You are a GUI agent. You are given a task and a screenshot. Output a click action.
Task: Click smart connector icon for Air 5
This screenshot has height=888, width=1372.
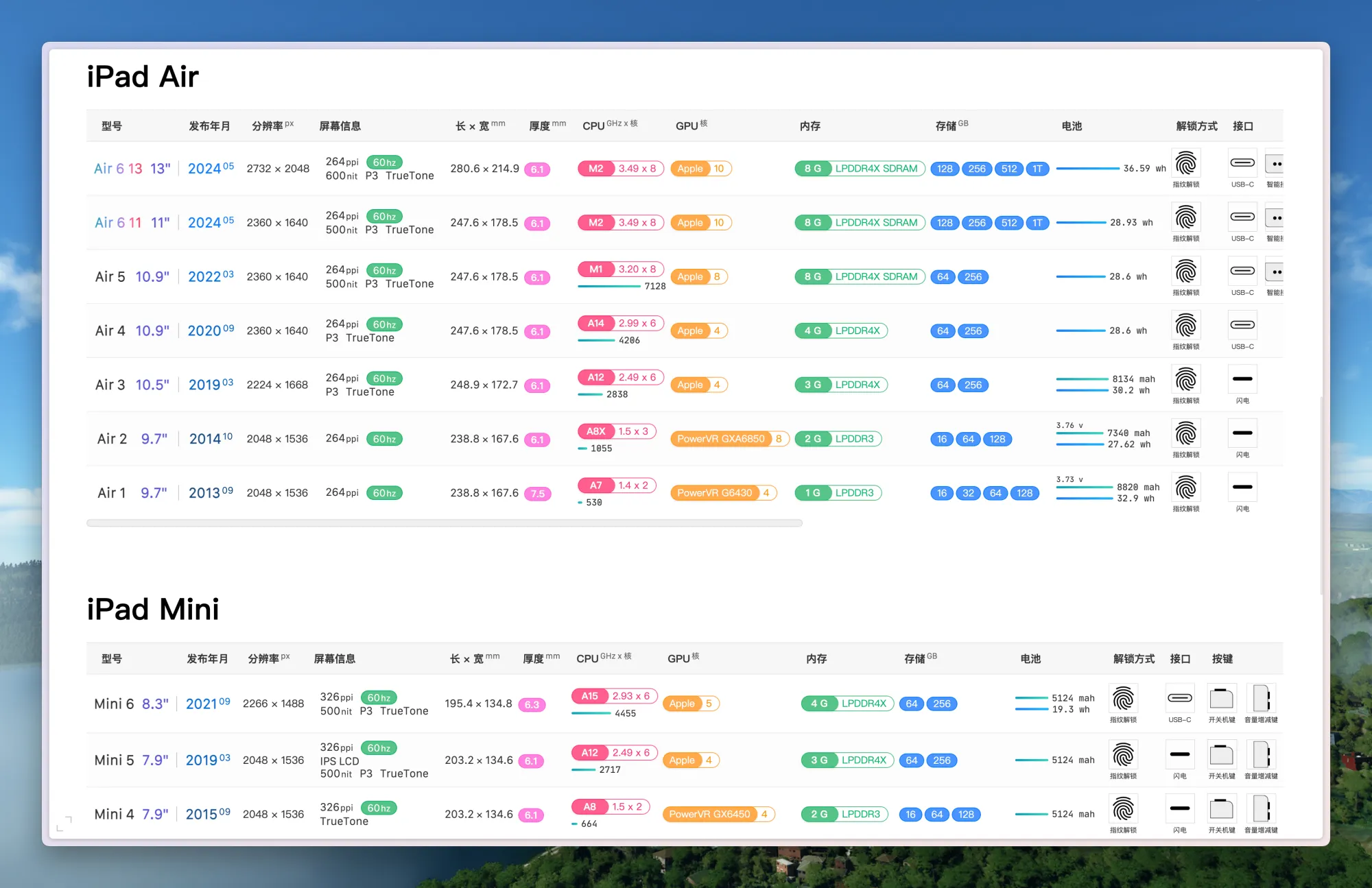[1275, 272]
